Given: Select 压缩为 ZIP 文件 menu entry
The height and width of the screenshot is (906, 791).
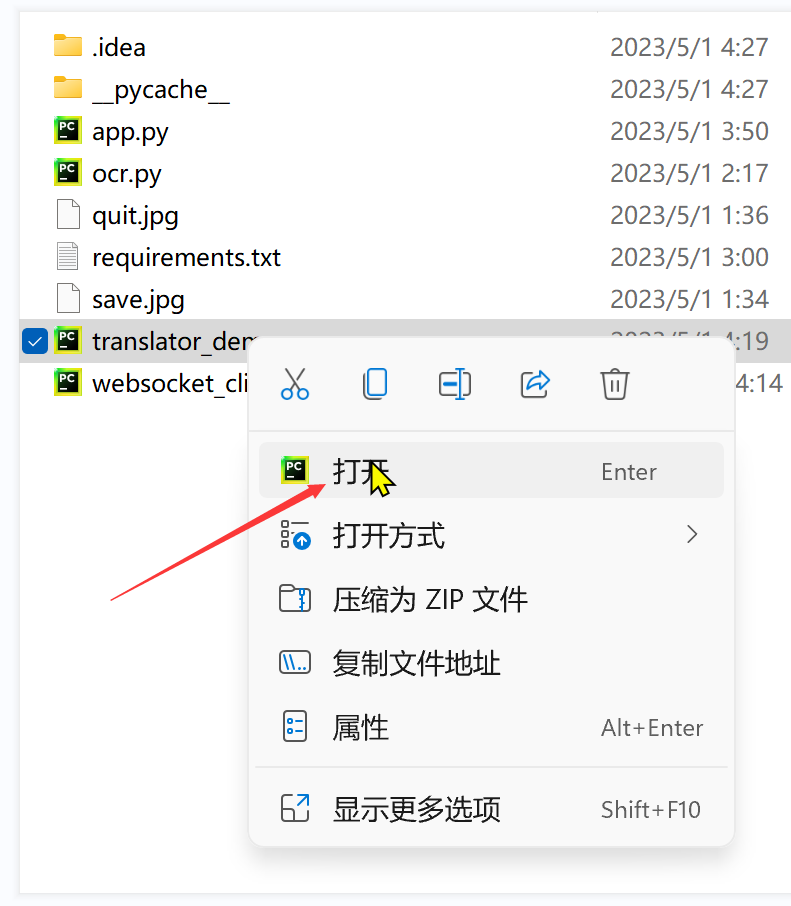Looking at the screenshot, I should pos(491,599).
